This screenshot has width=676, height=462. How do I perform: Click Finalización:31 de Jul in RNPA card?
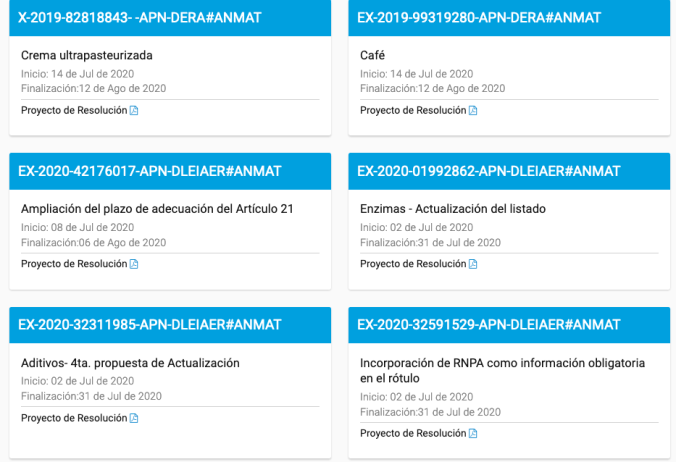click(x=430, y=412)
